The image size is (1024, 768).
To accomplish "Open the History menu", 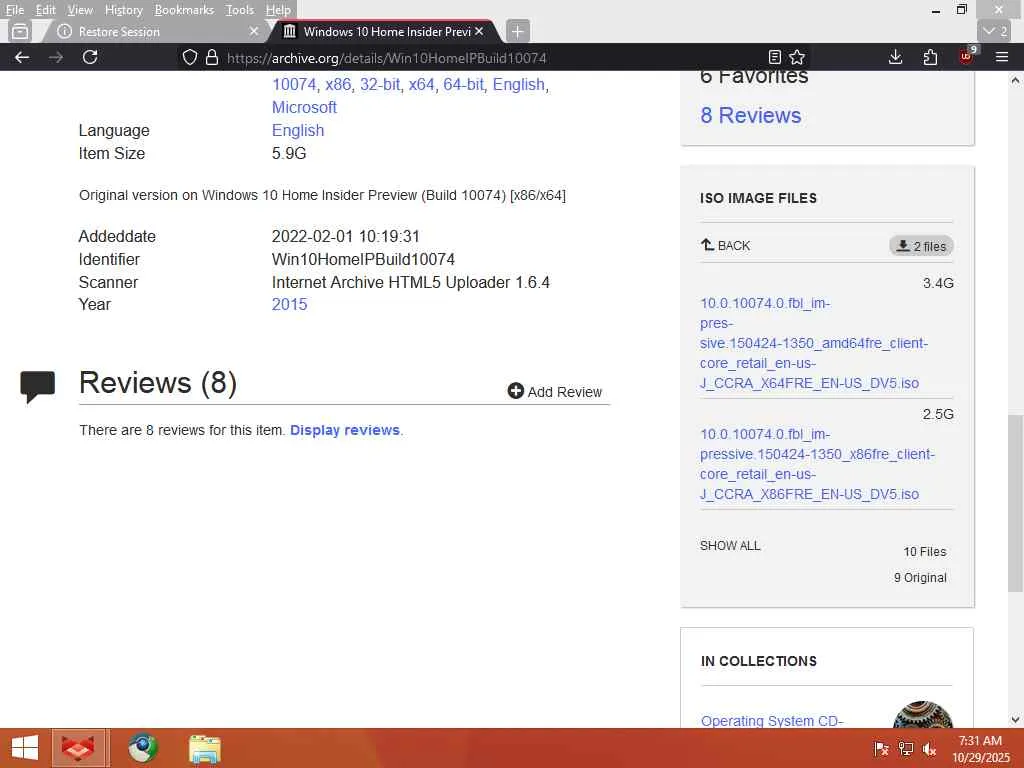I will 123,10.
